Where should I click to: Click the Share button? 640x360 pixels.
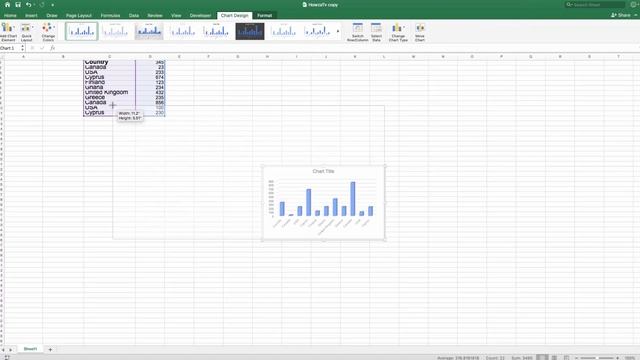pos(621,15)
